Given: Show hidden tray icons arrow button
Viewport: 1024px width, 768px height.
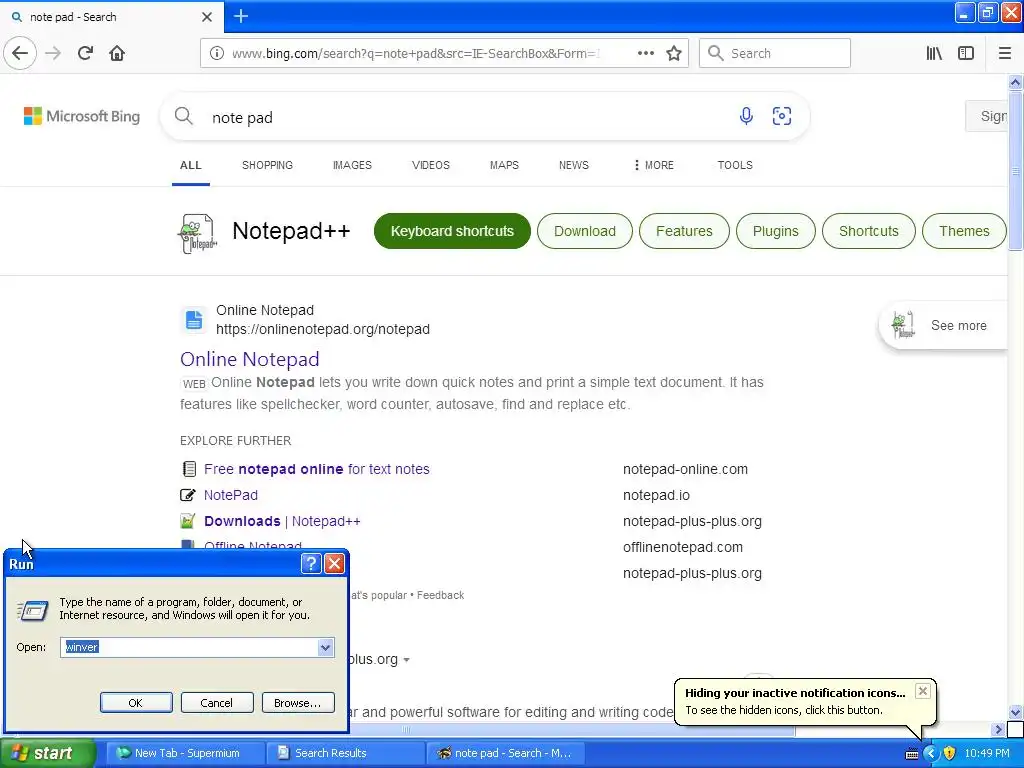Looking at the screenshot, I should pos(931,753).
